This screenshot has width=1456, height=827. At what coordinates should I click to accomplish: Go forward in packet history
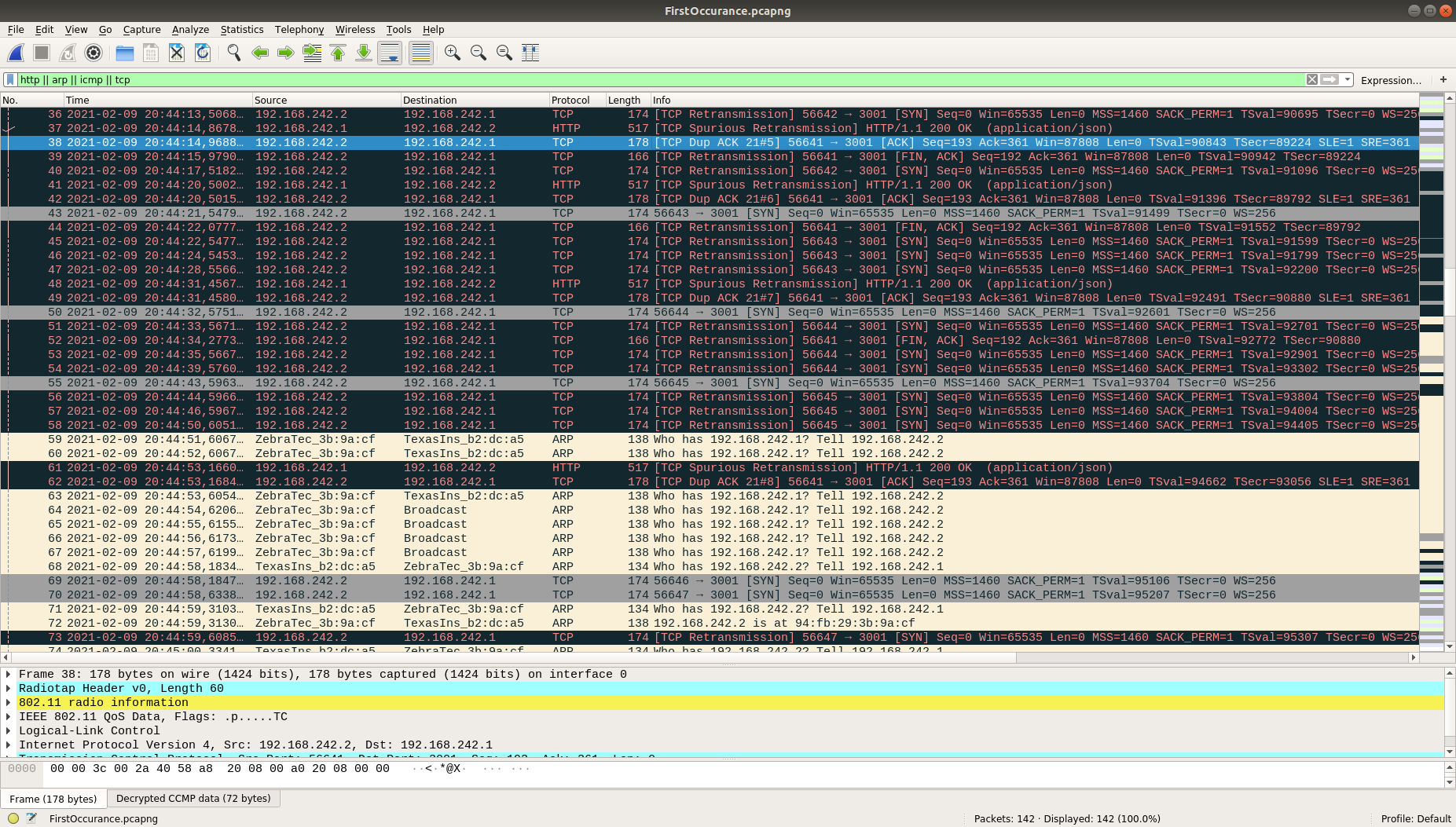(286, 53)
